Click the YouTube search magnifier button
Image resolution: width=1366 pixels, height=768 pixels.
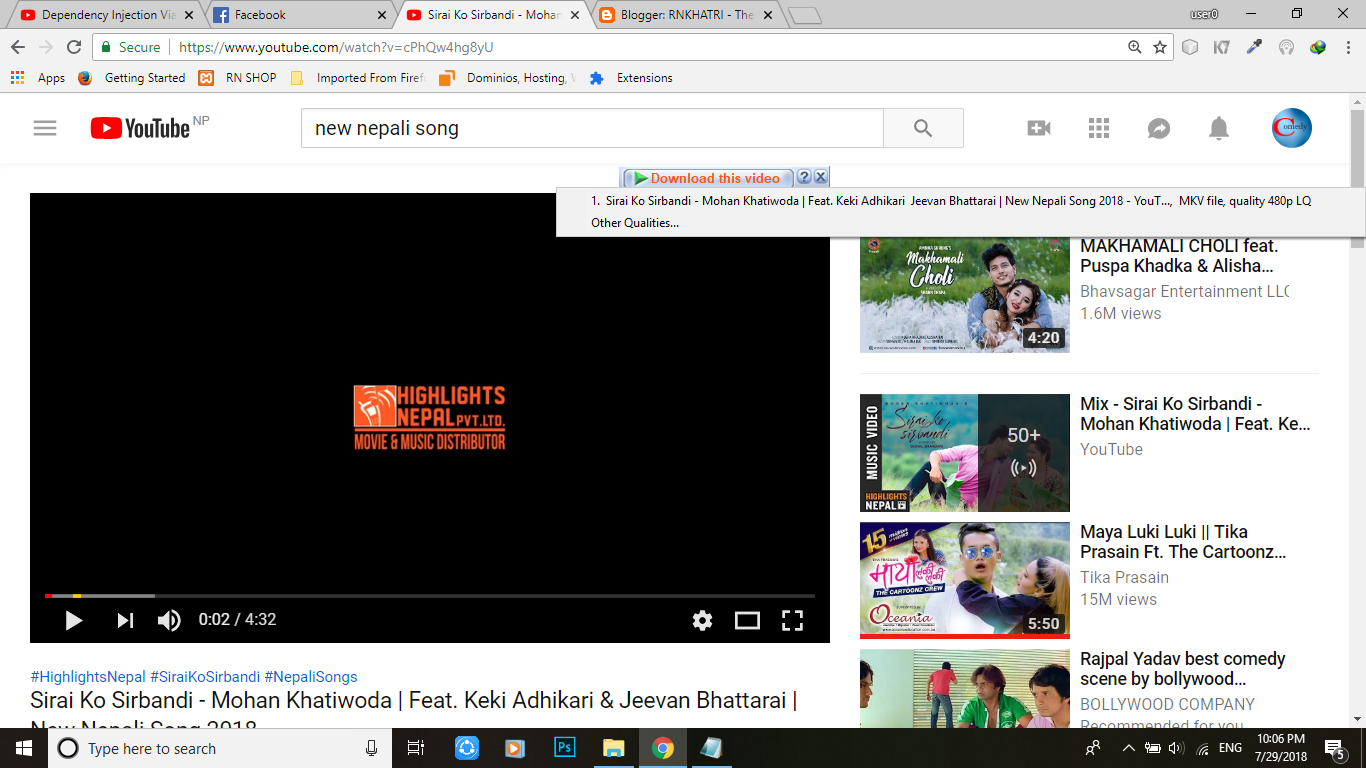(x=923, y=128)
